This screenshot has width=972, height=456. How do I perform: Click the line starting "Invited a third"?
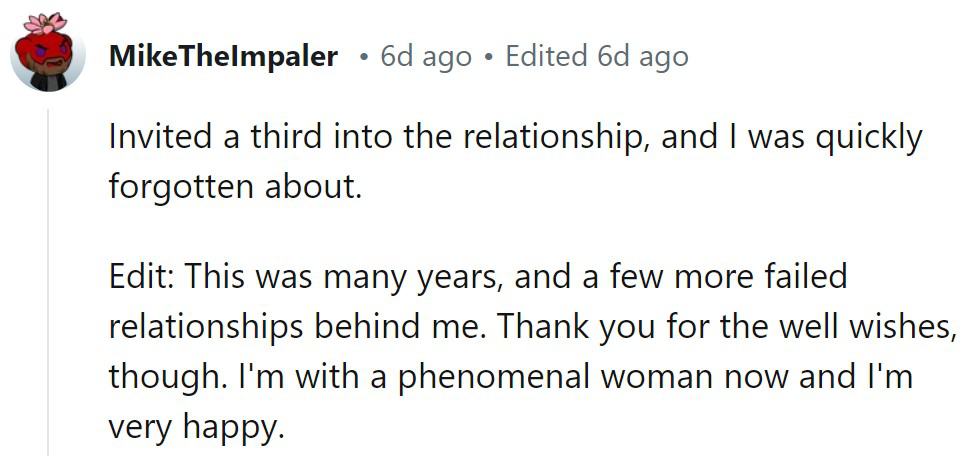pos(516,138)
